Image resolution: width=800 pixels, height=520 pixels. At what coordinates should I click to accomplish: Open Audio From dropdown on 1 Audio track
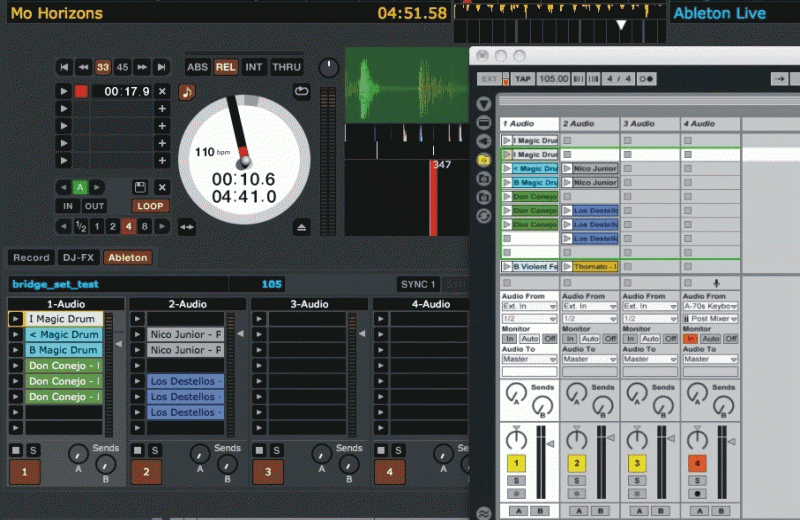point(529,306)
